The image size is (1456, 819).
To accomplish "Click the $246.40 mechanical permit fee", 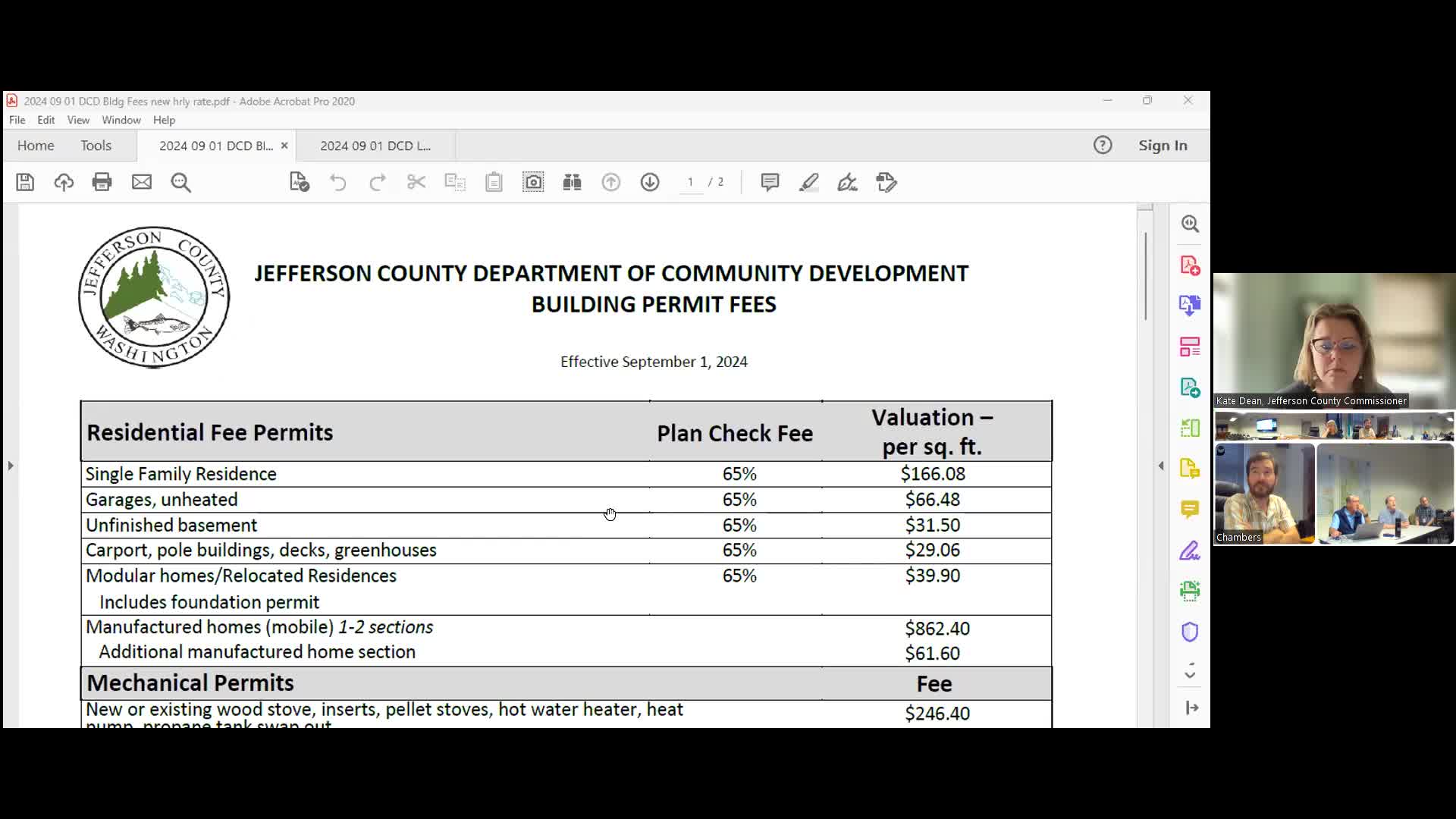I will pyautogui.click(x=937, y=714).
